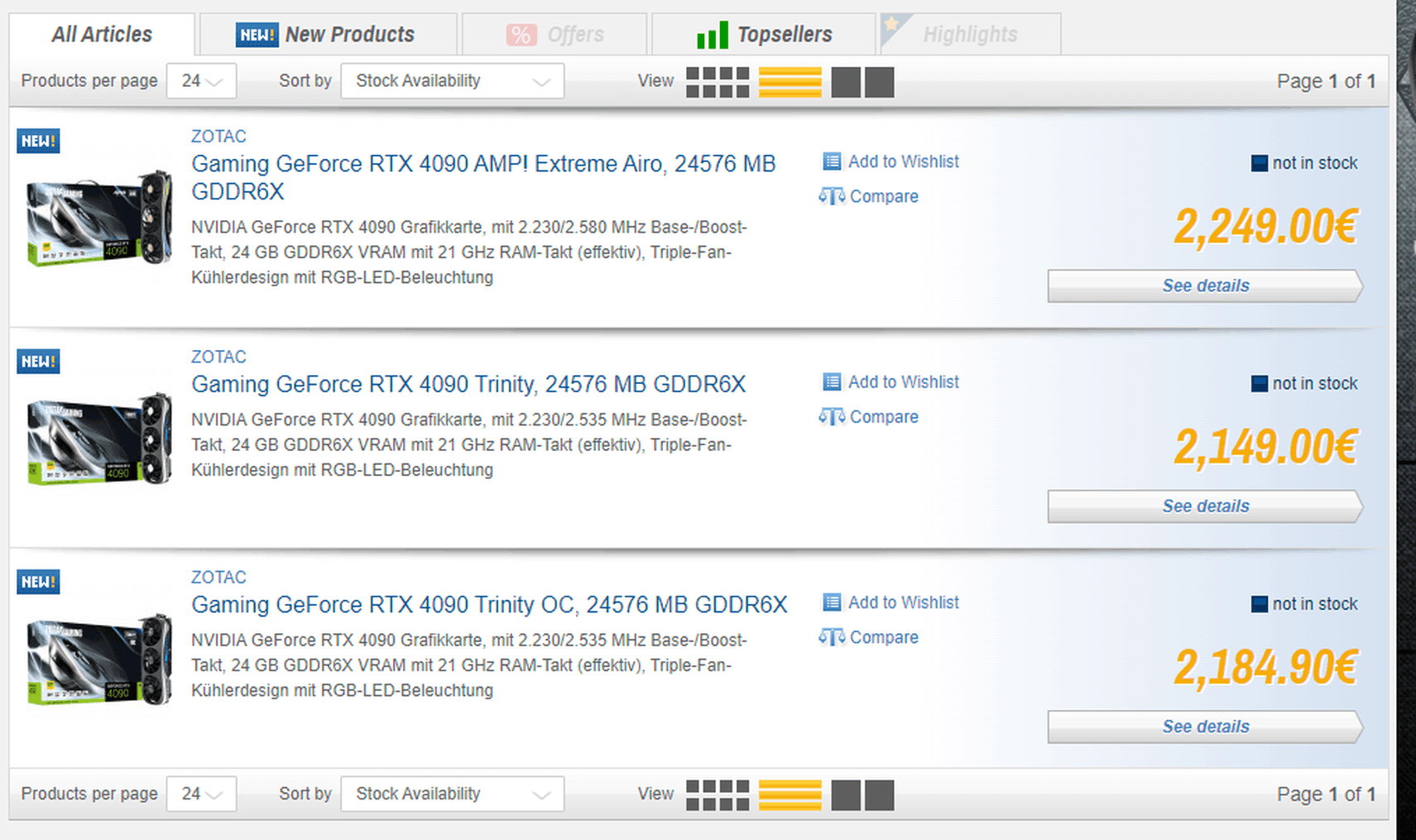Open top Products per page dropdown
Screen dimensions: 1416x840
[x=201, y=81]
